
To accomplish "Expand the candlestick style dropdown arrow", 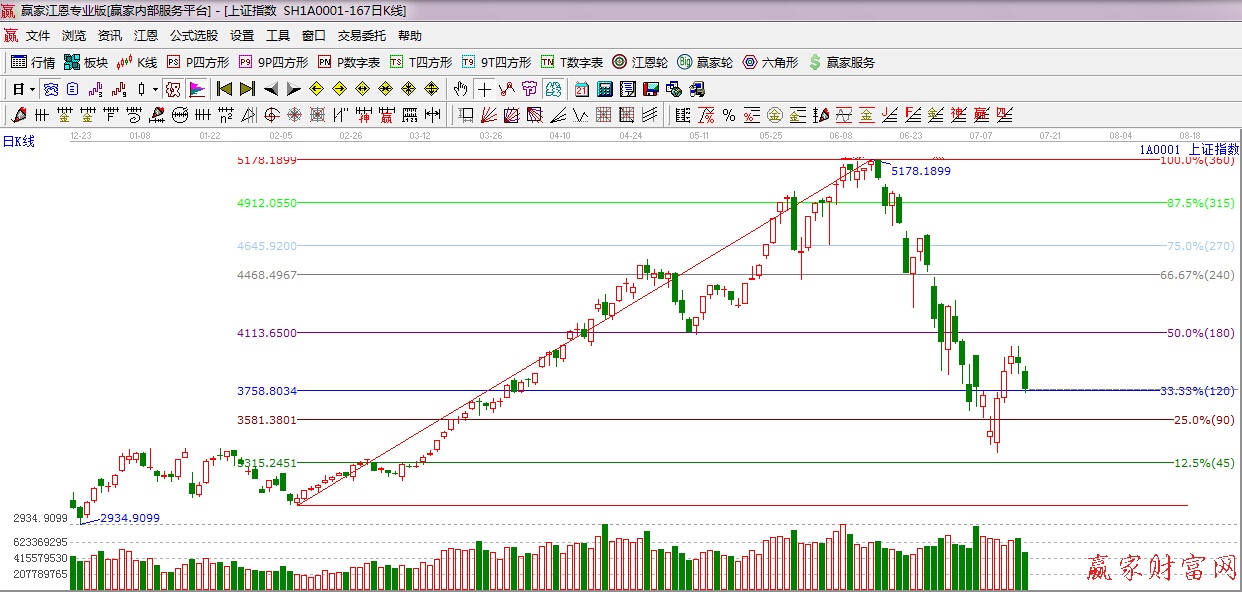I will 155,89.
